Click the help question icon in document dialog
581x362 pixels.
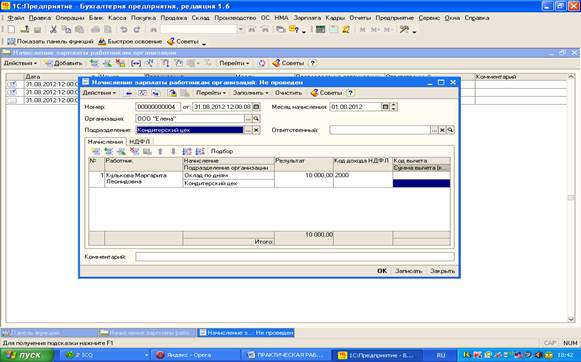tap(350, 93)
